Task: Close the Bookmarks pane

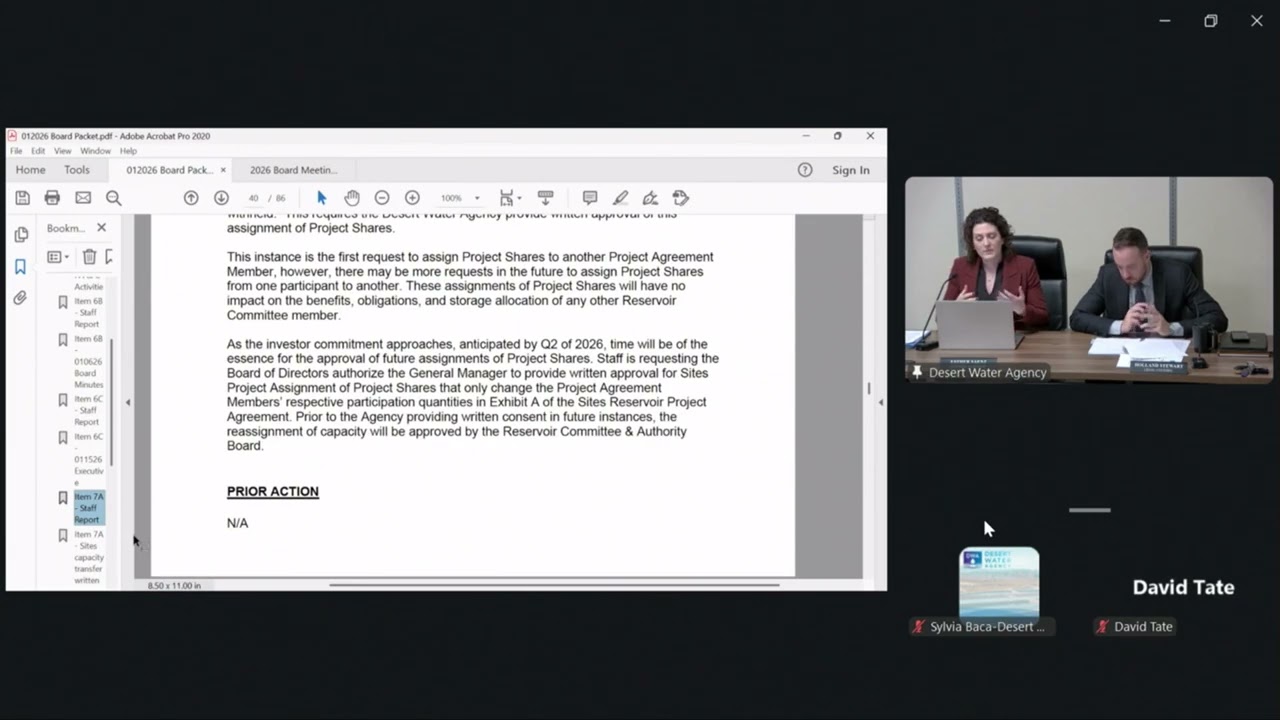Action: point(101,228)
